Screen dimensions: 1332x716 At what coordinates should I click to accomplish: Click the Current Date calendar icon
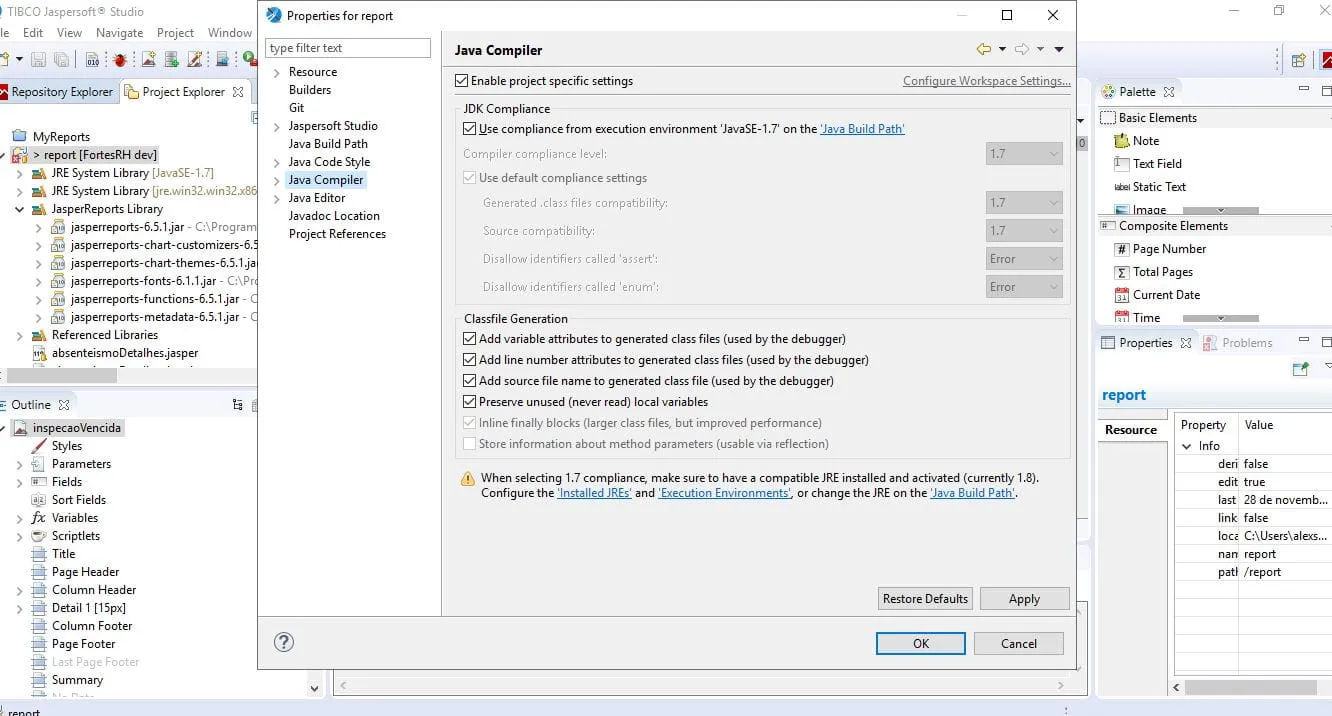pyautogui.click(x=1122, y=295)
